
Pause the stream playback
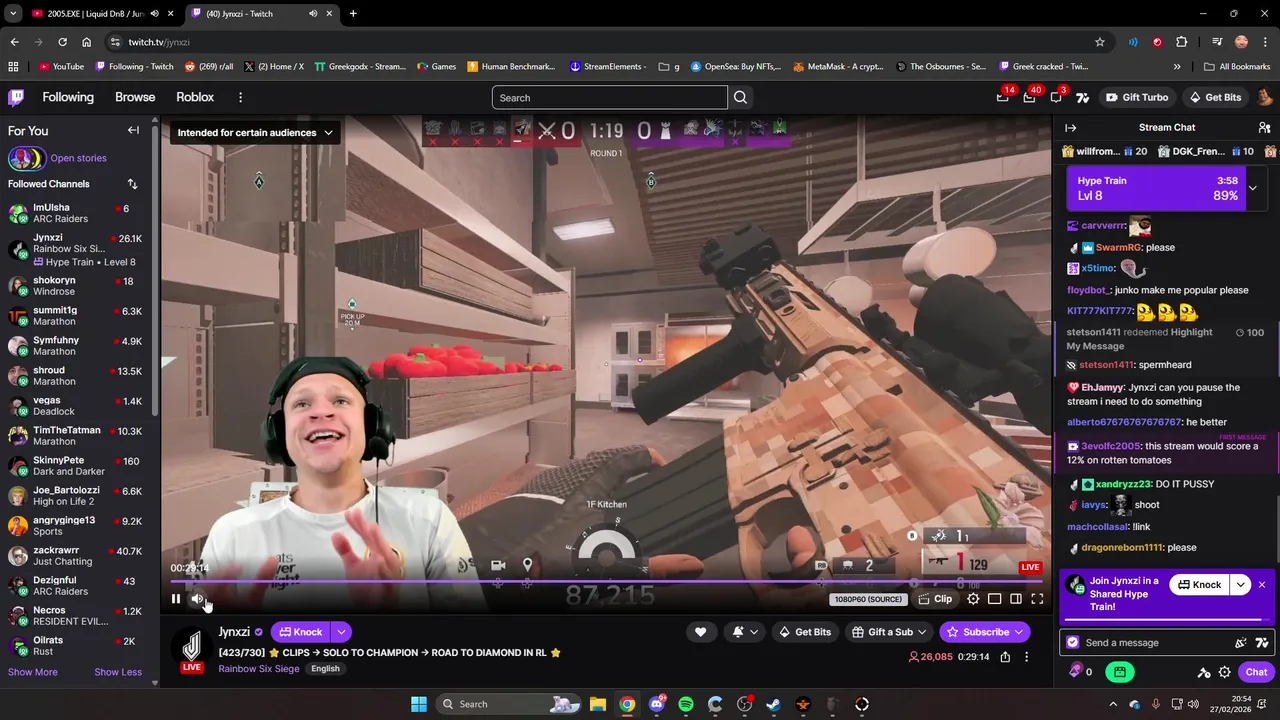point(176,599)
